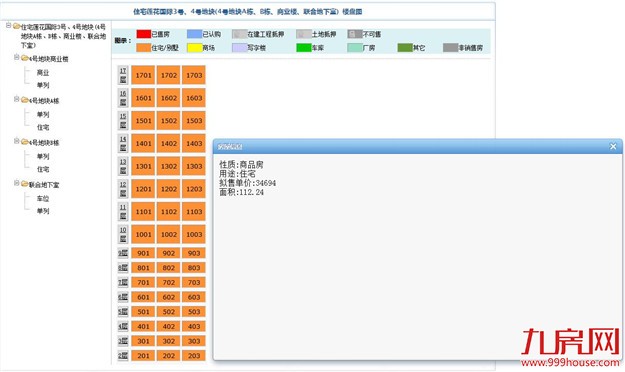Viewport: 625px width, 372px height.
Task: Open room 503 details
Action: point(194,311)
